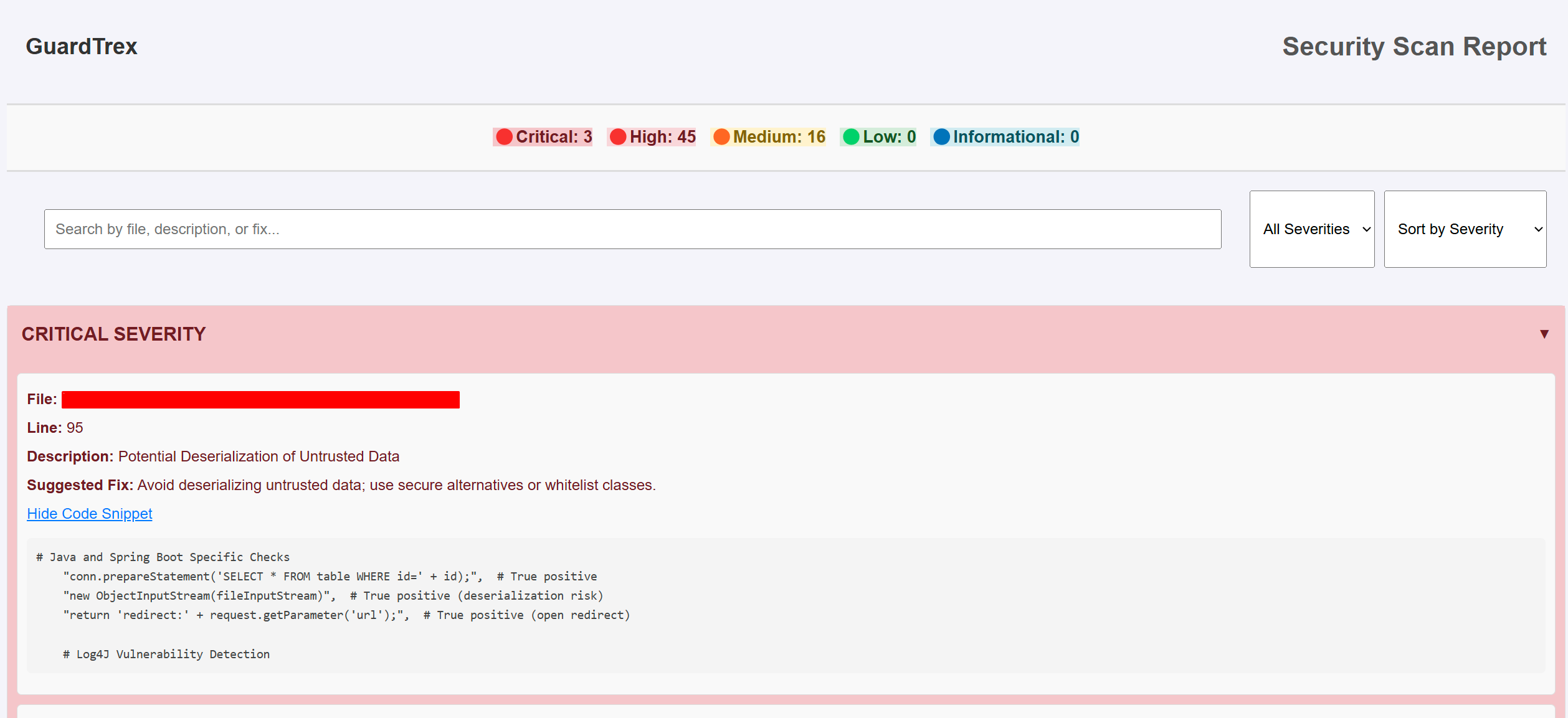Open the Sort by Severity dropdown

[1464, 229]
